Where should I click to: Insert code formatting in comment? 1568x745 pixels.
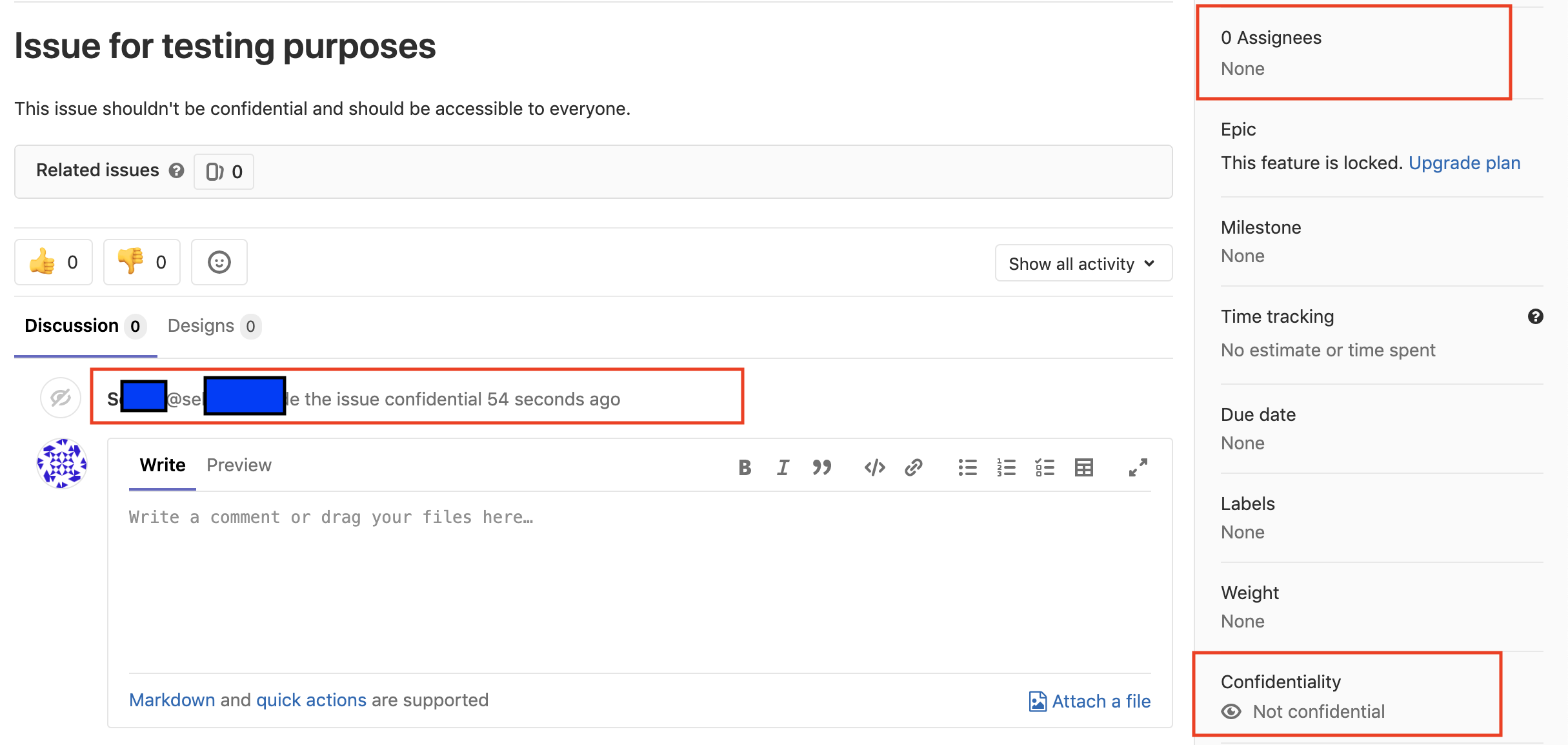874,467
